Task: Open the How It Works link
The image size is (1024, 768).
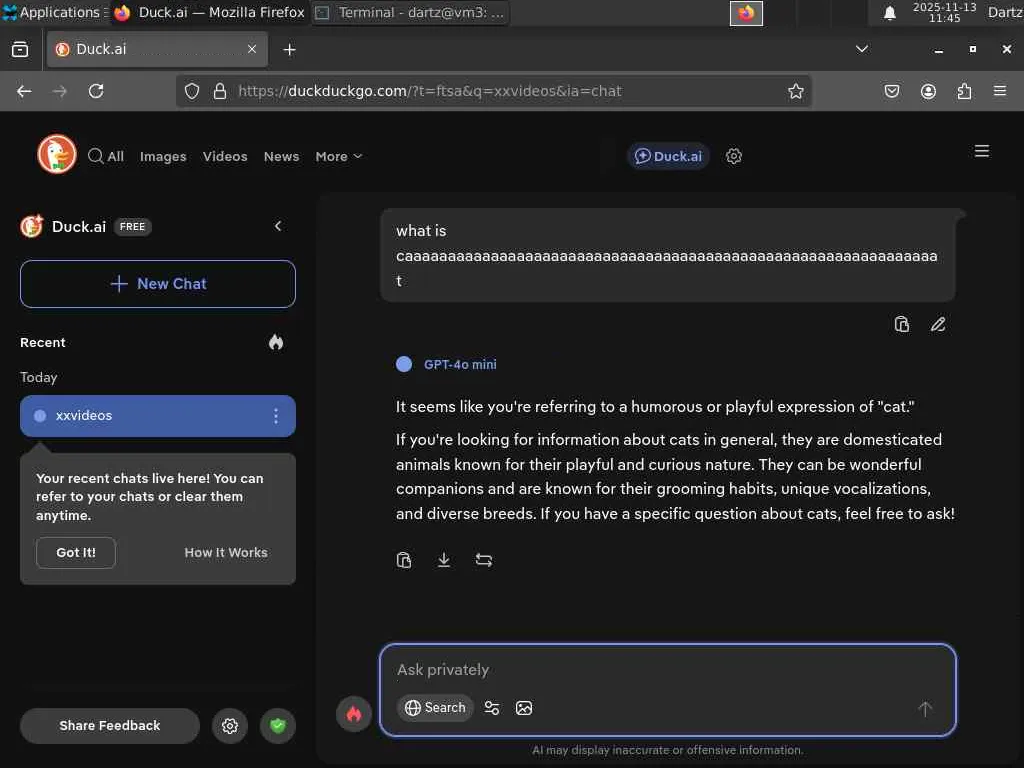Action: (226, 552)
